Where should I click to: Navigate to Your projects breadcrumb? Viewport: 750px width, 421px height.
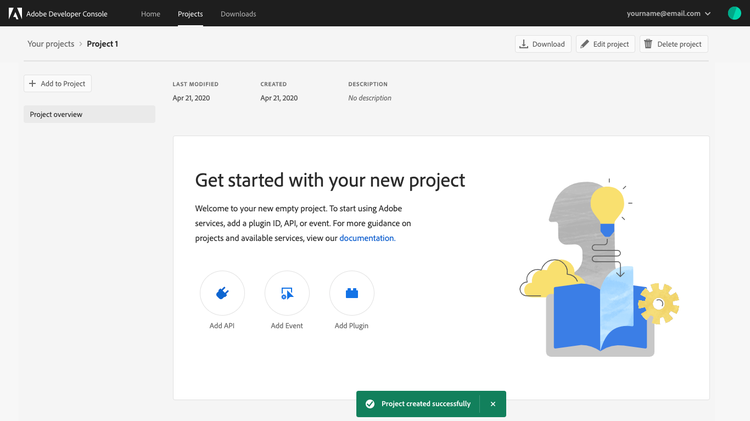point(50,44)
